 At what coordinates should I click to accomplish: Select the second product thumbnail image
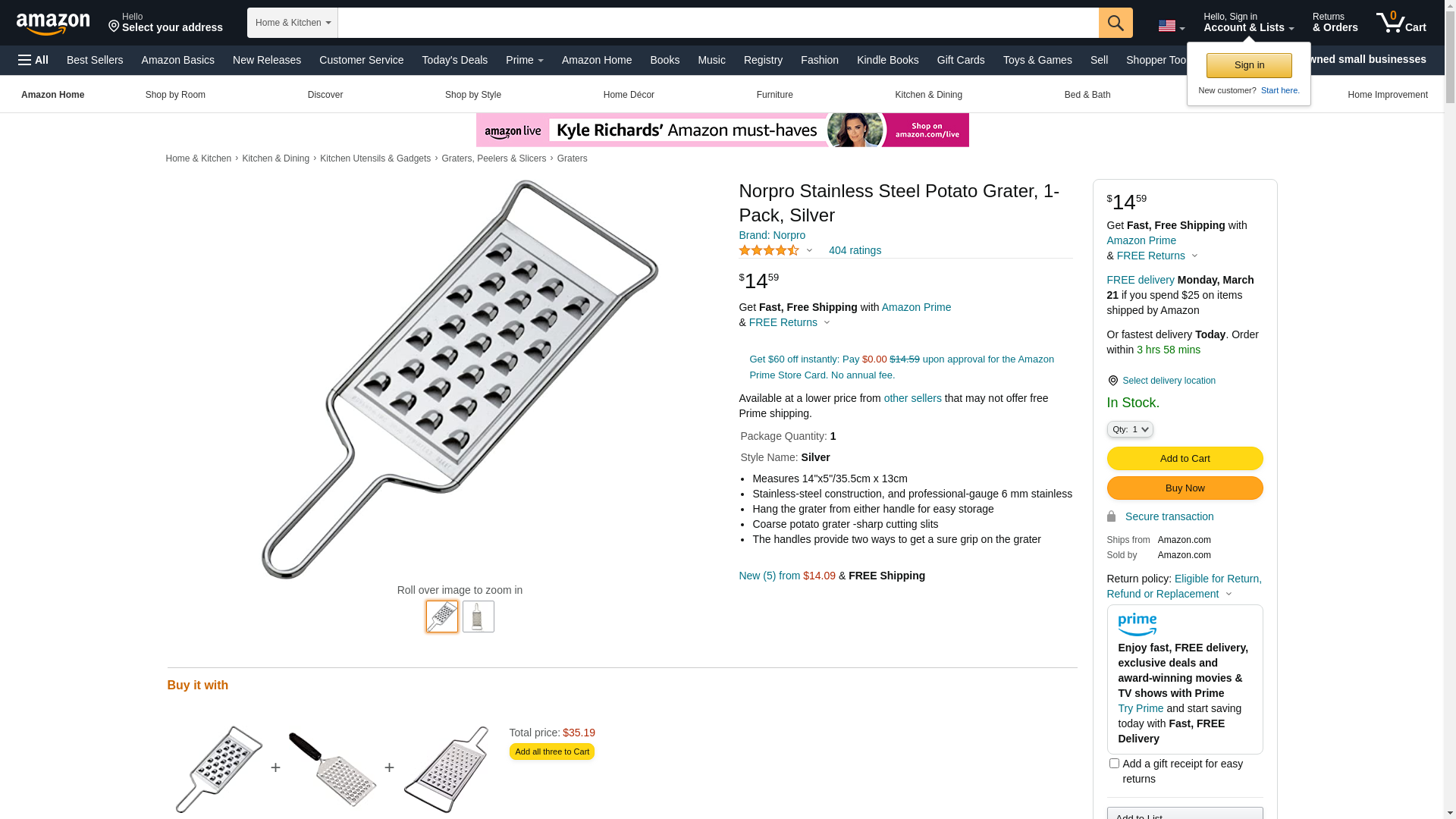tap(479, 617)
